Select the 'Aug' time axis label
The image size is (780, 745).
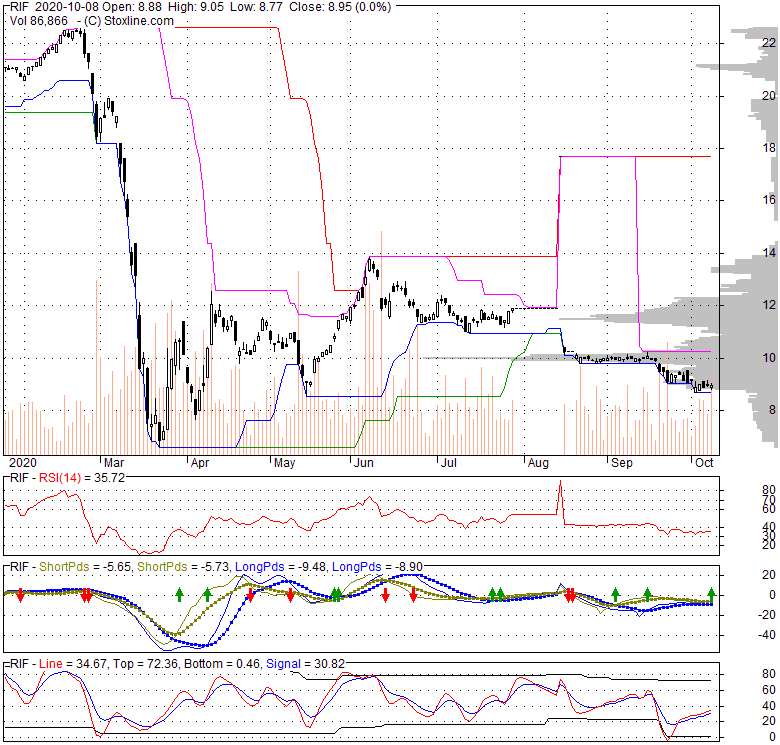pos(538,463)
